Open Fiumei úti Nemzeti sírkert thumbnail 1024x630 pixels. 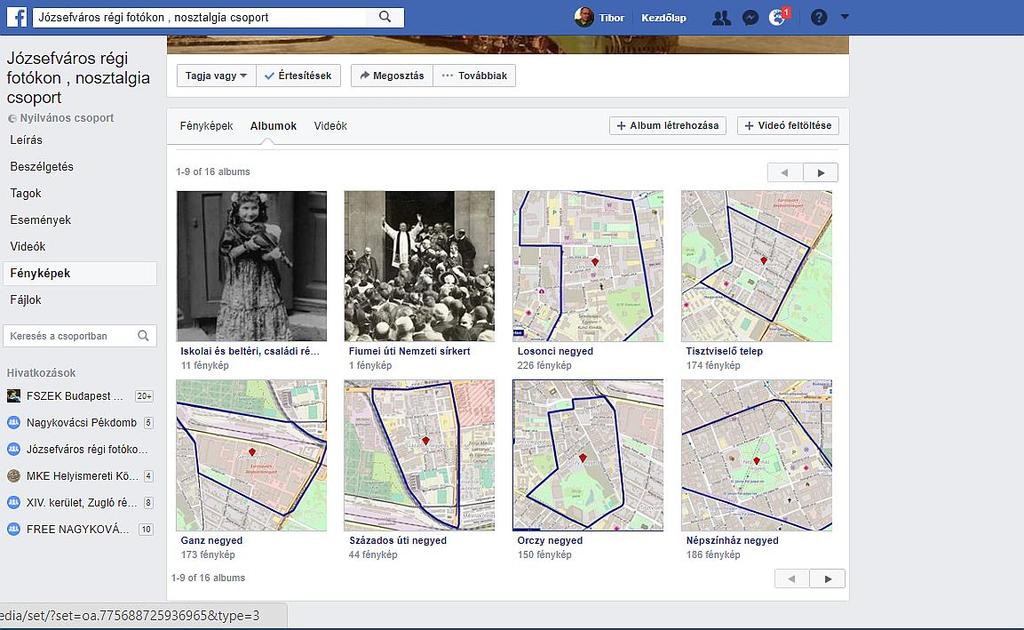419,266
